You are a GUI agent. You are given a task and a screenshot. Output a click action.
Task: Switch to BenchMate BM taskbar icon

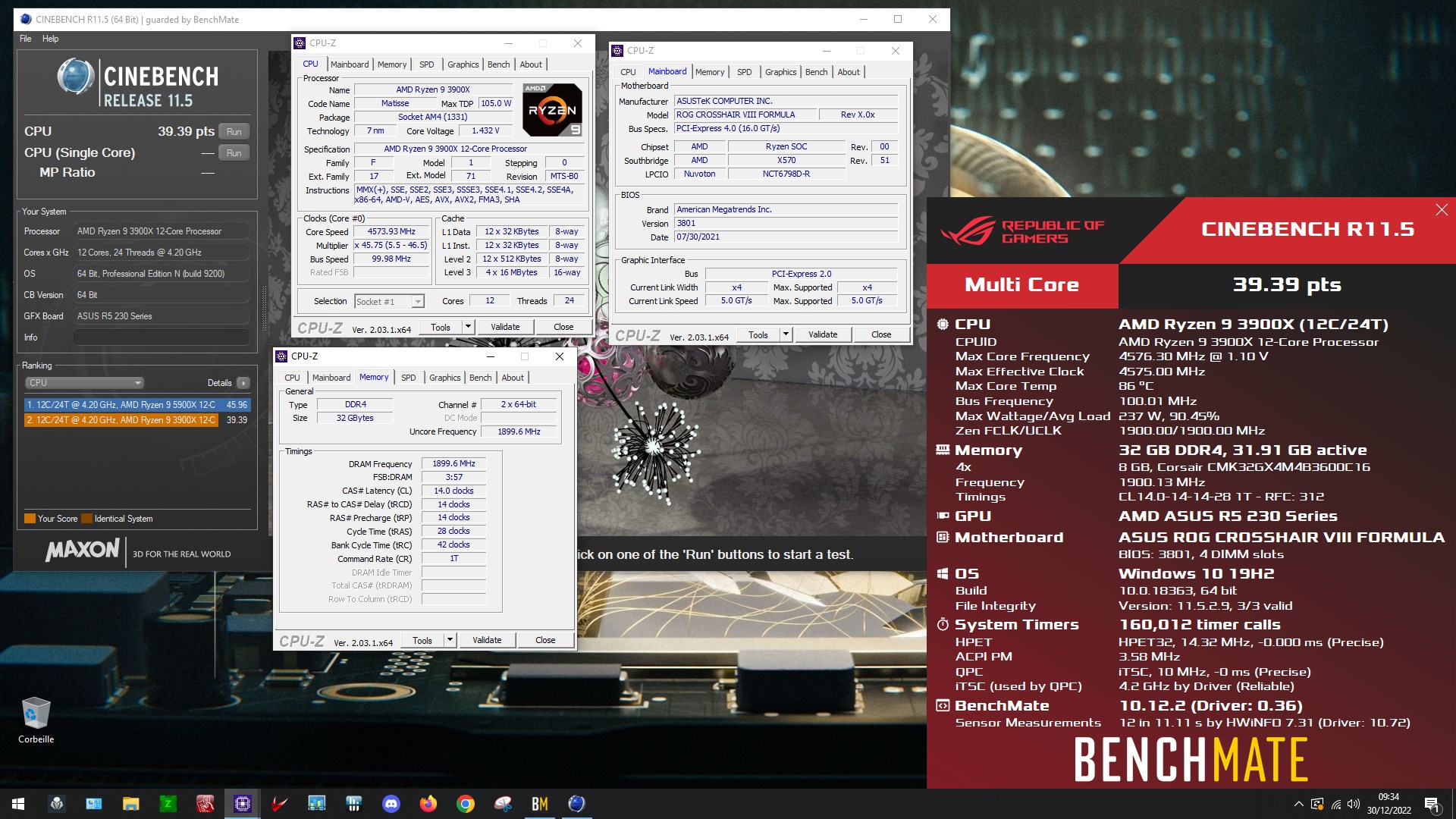540,804
